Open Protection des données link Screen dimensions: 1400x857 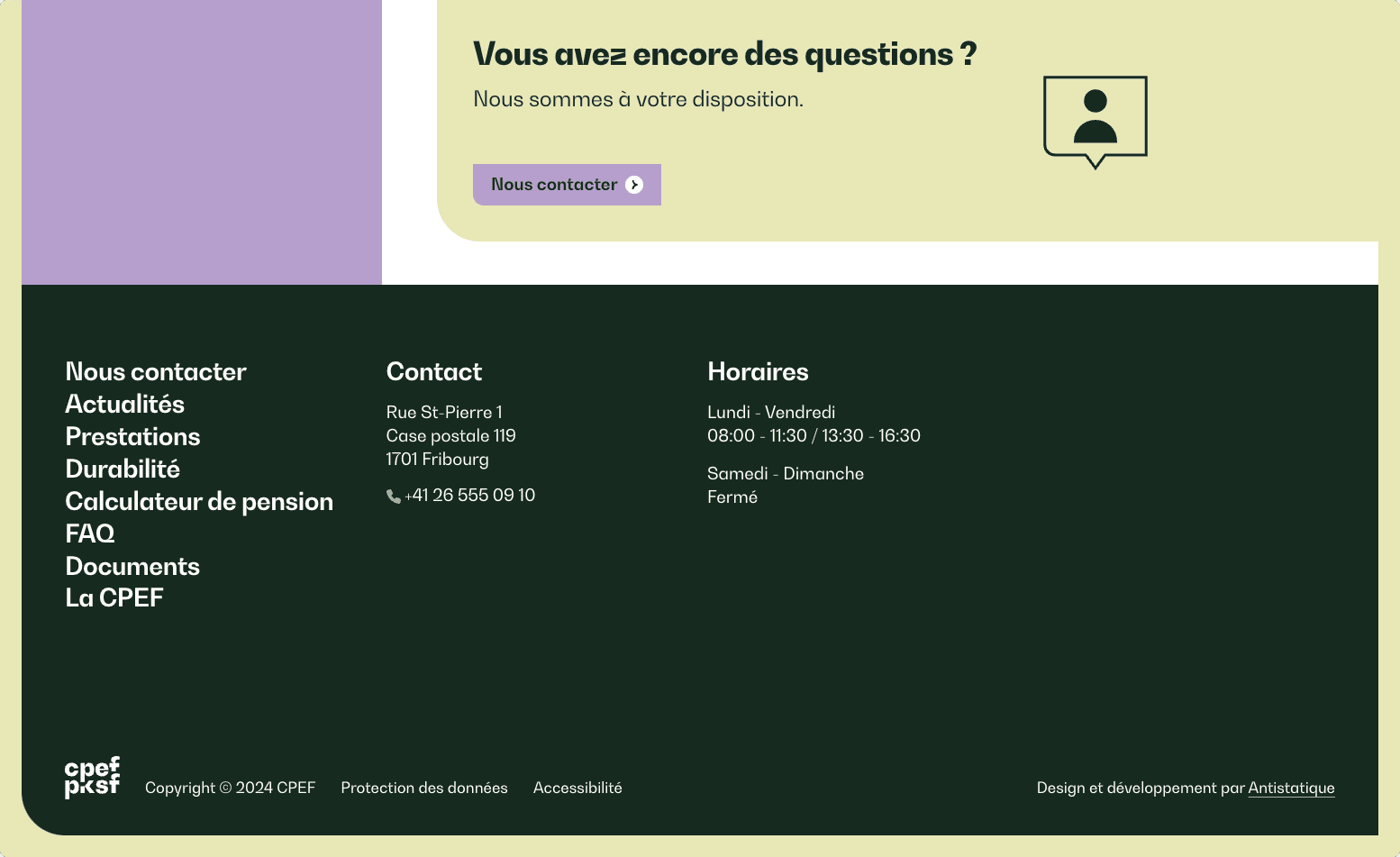[424, 788]
